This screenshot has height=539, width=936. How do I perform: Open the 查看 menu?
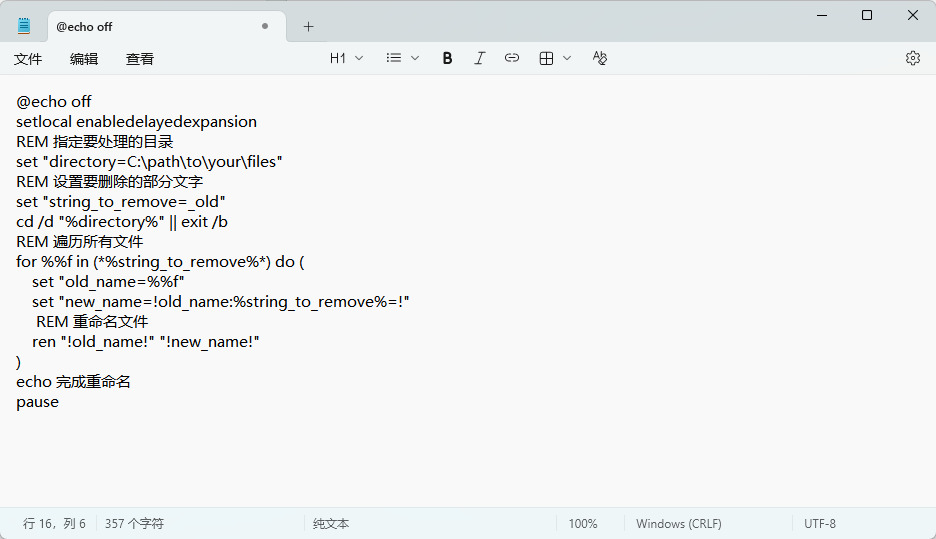click(140, 59)
